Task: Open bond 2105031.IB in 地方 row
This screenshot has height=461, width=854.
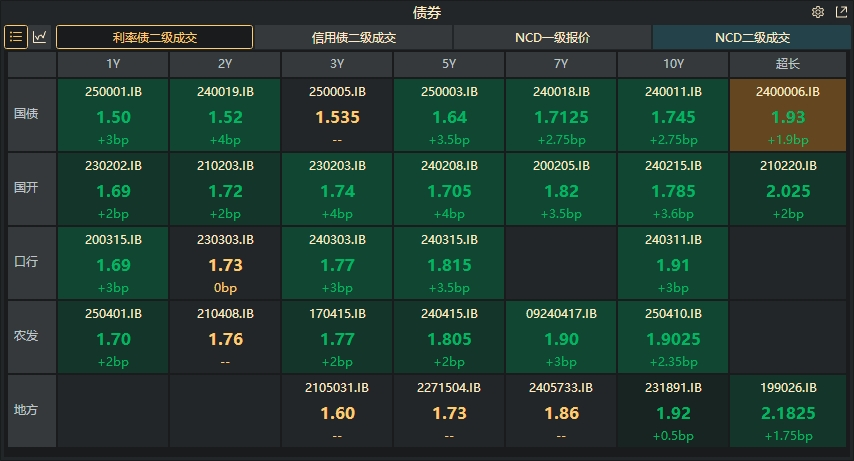Action: pos(337,410)
